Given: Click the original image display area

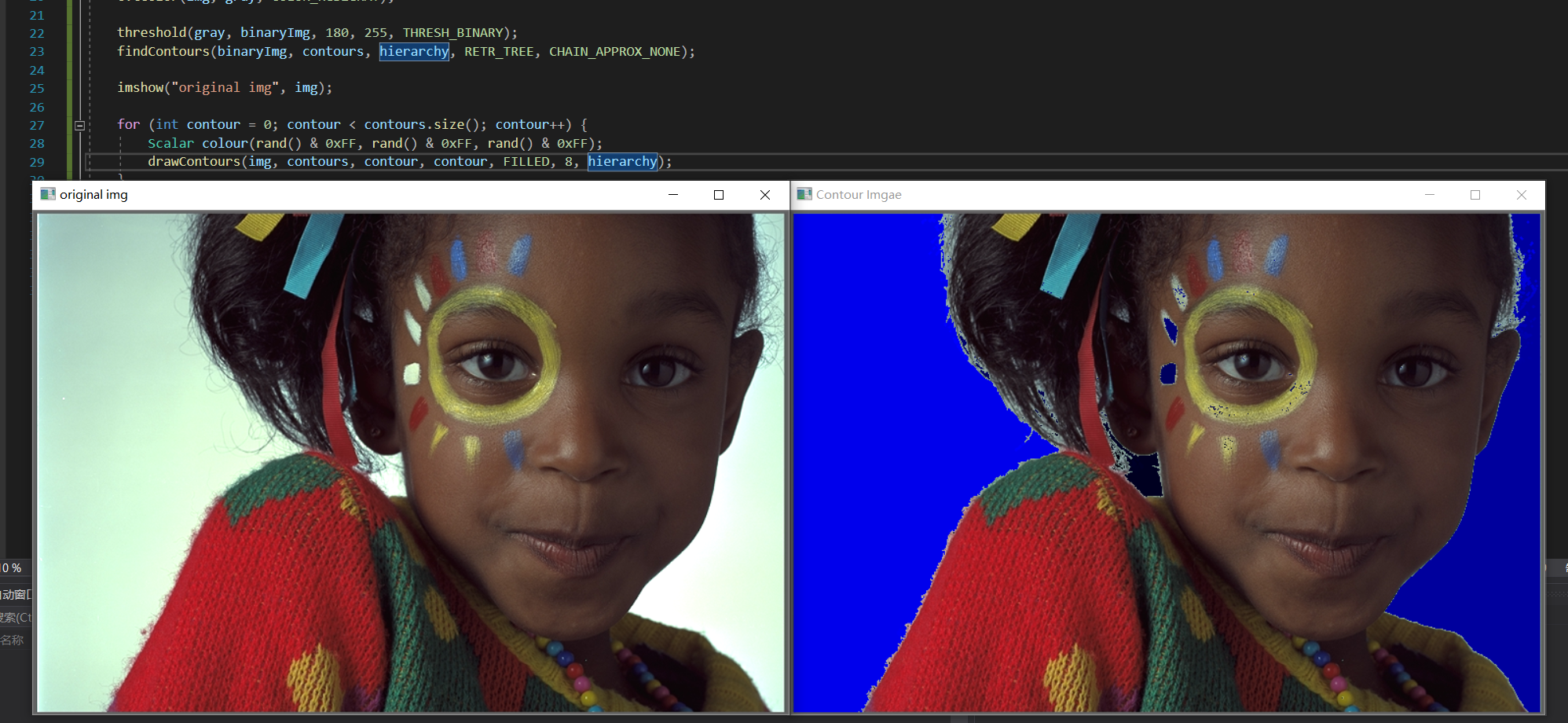Looking at the screenshot, I should coord(411,463).
